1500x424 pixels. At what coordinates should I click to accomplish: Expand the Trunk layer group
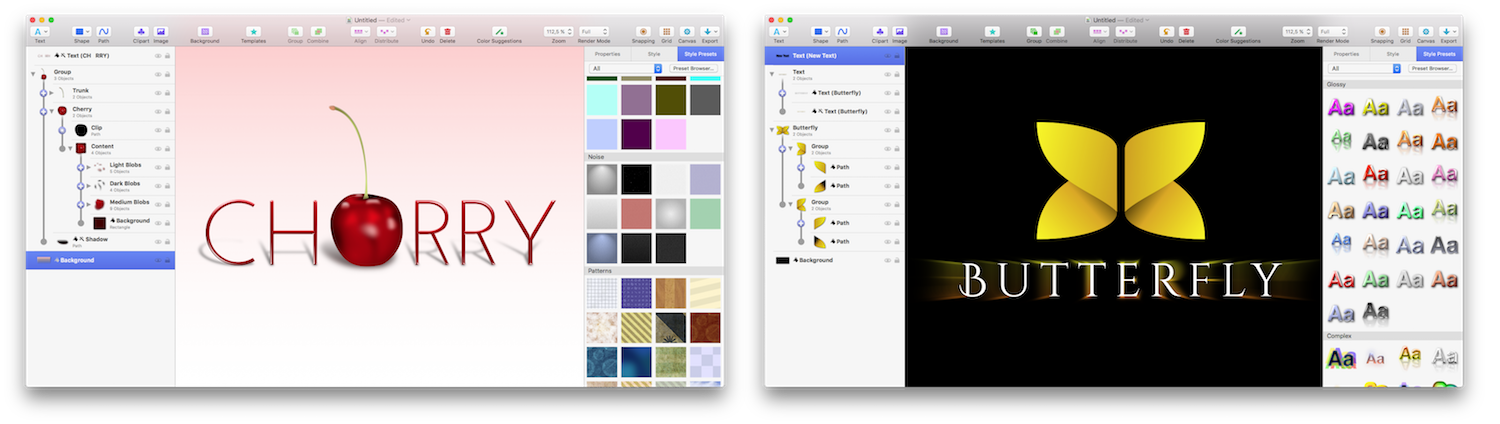click(52, 92)
